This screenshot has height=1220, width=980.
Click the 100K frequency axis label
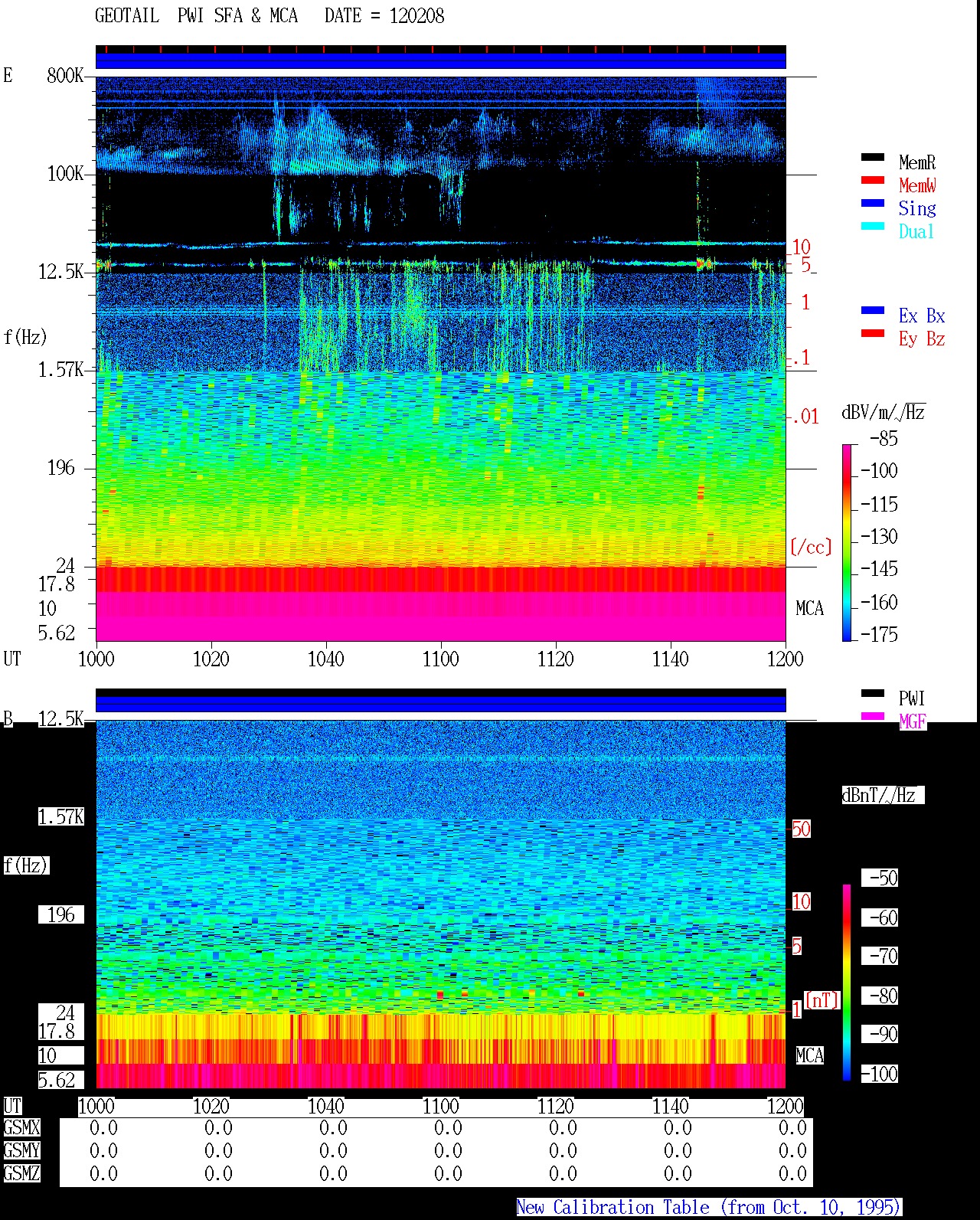coord(65,174)
